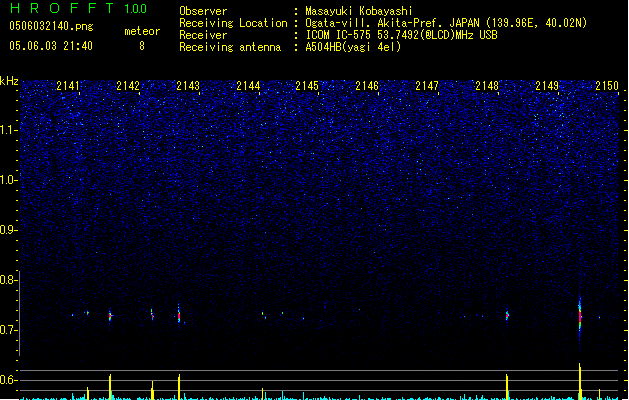
Task: Click the "Receiver" field label
Action: click(203, 35)
